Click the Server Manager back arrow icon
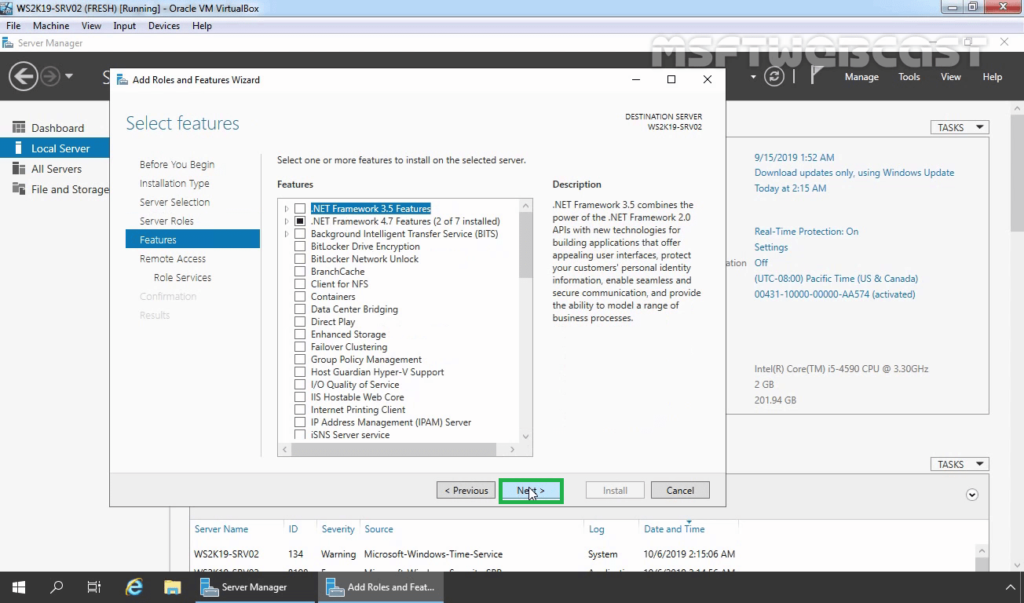 click(x=23, y=76)
